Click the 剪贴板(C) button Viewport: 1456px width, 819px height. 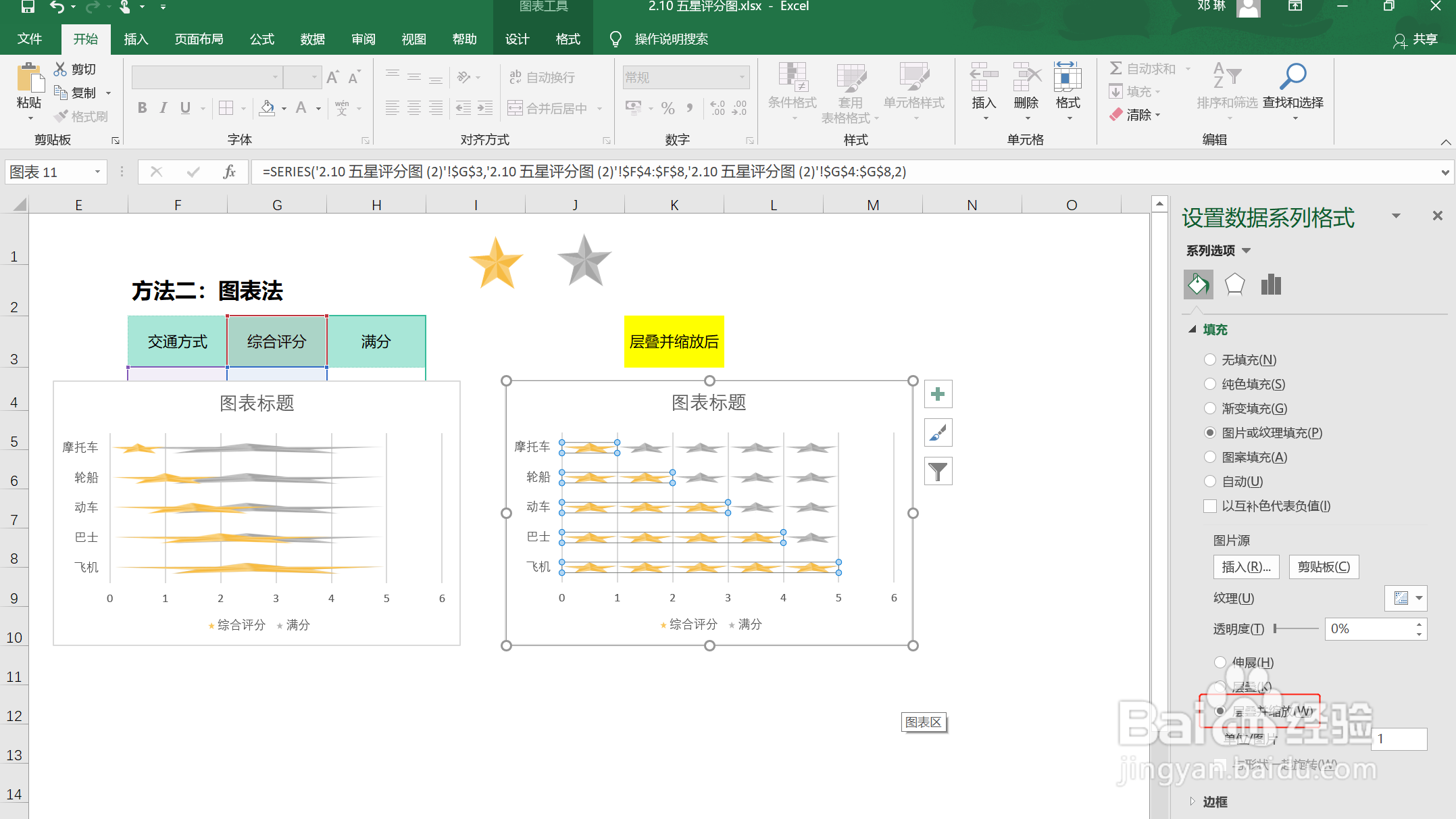(x=1323, y=566)
